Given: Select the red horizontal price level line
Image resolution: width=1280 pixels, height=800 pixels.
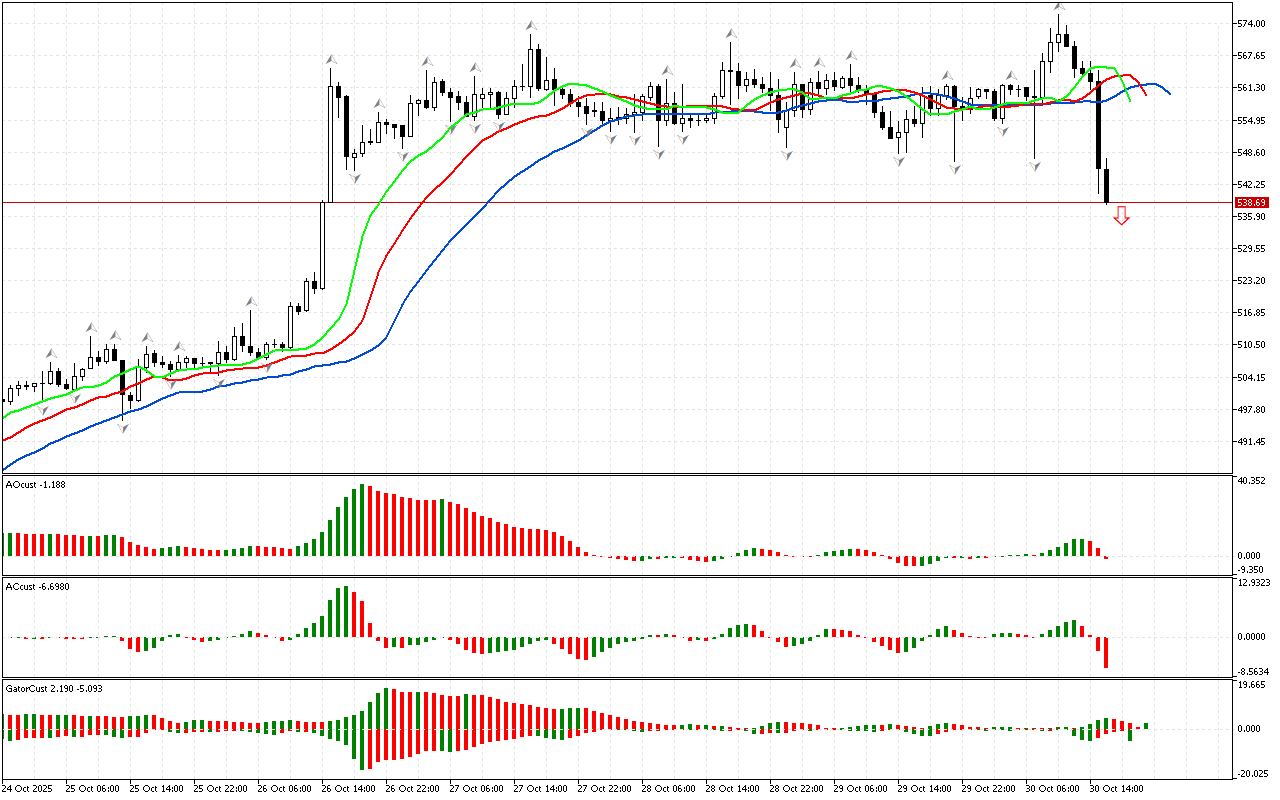Looking at the screenshot, I should pyautogui.click(x=600, y=202).
